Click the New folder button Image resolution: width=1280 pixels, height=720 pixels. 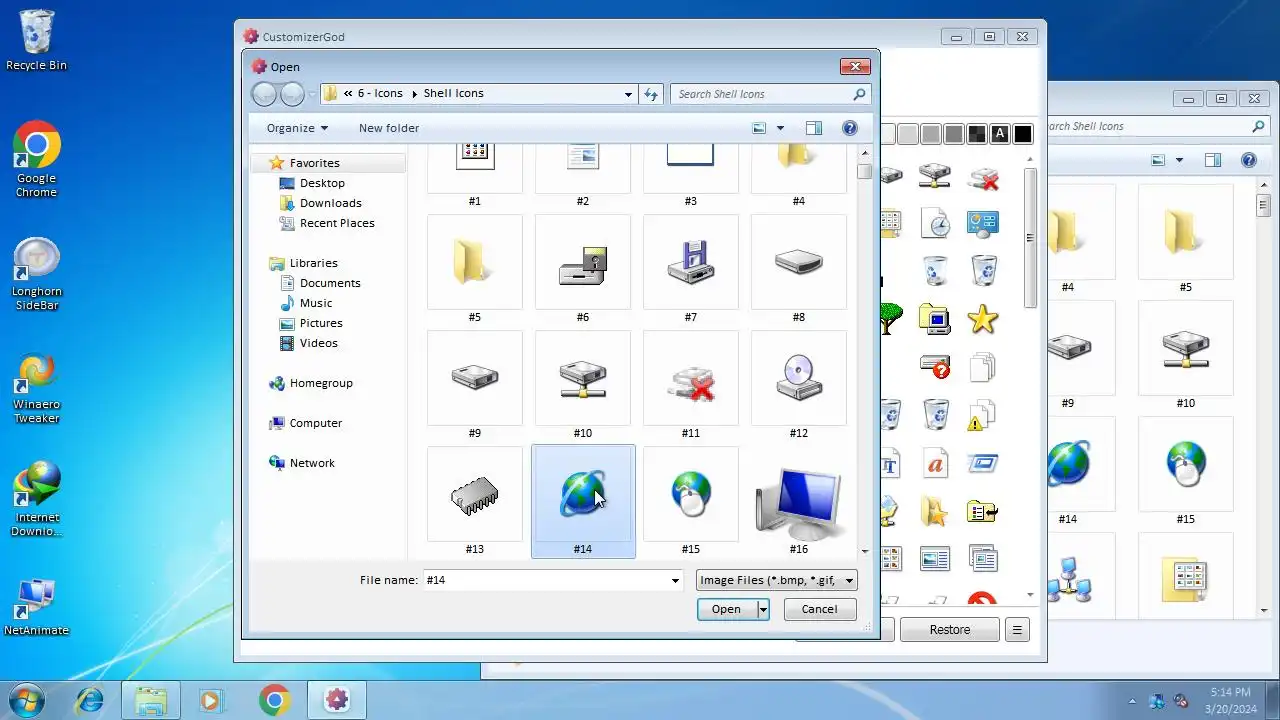[x=389, y=128]
